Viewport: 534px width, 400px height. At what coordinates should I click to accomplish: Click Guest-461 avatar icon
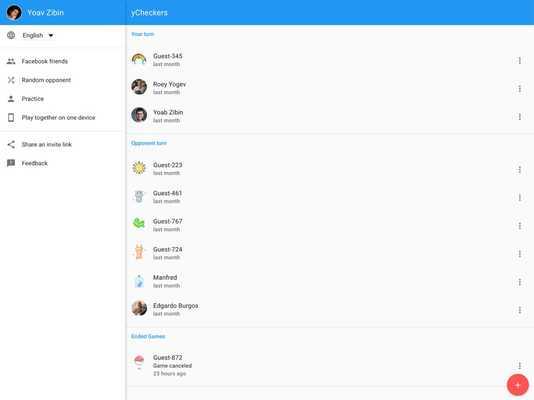point(139,196)
